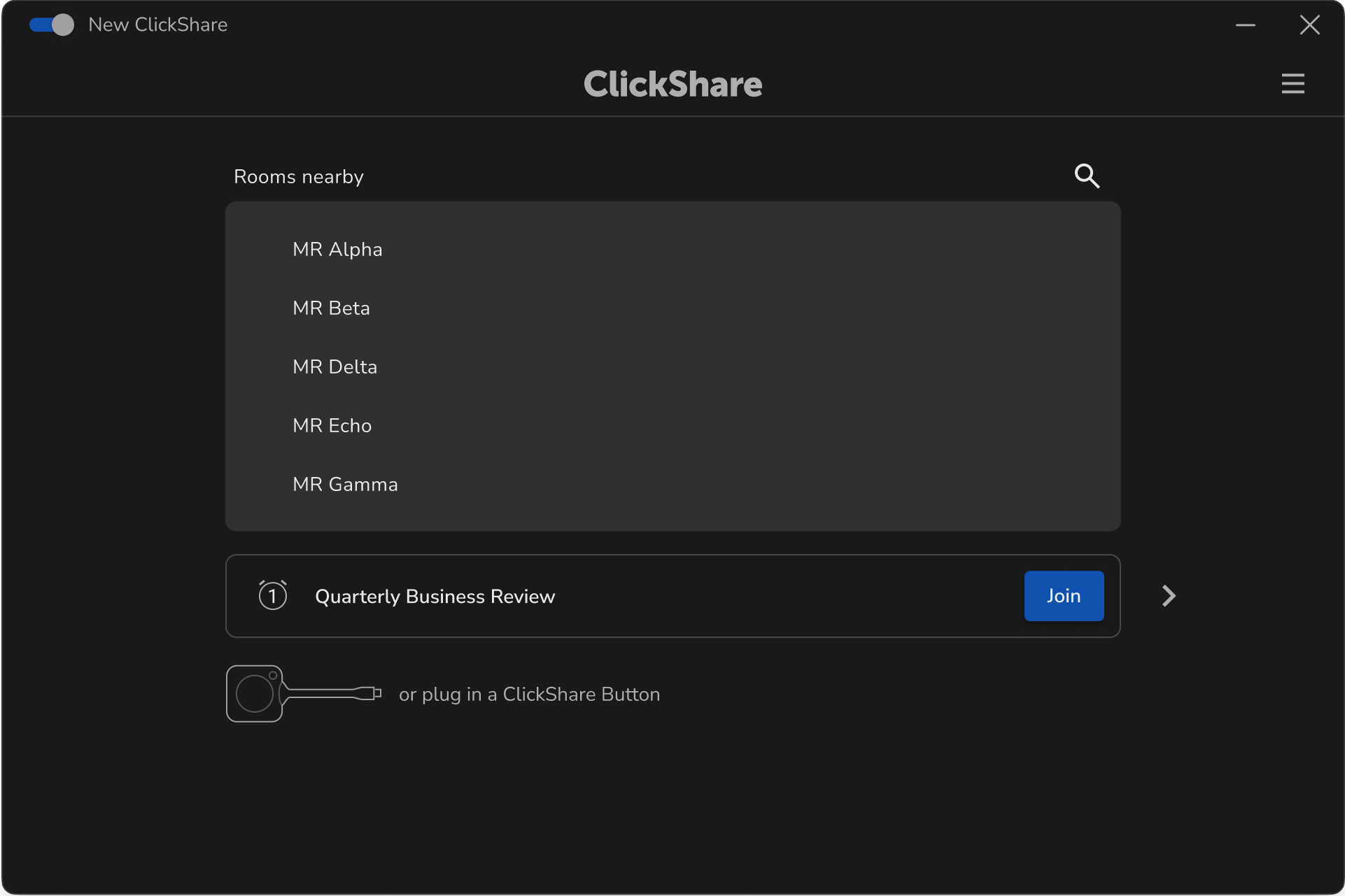Click the plug in a ClickShare Button text

(x=529, y=695)
